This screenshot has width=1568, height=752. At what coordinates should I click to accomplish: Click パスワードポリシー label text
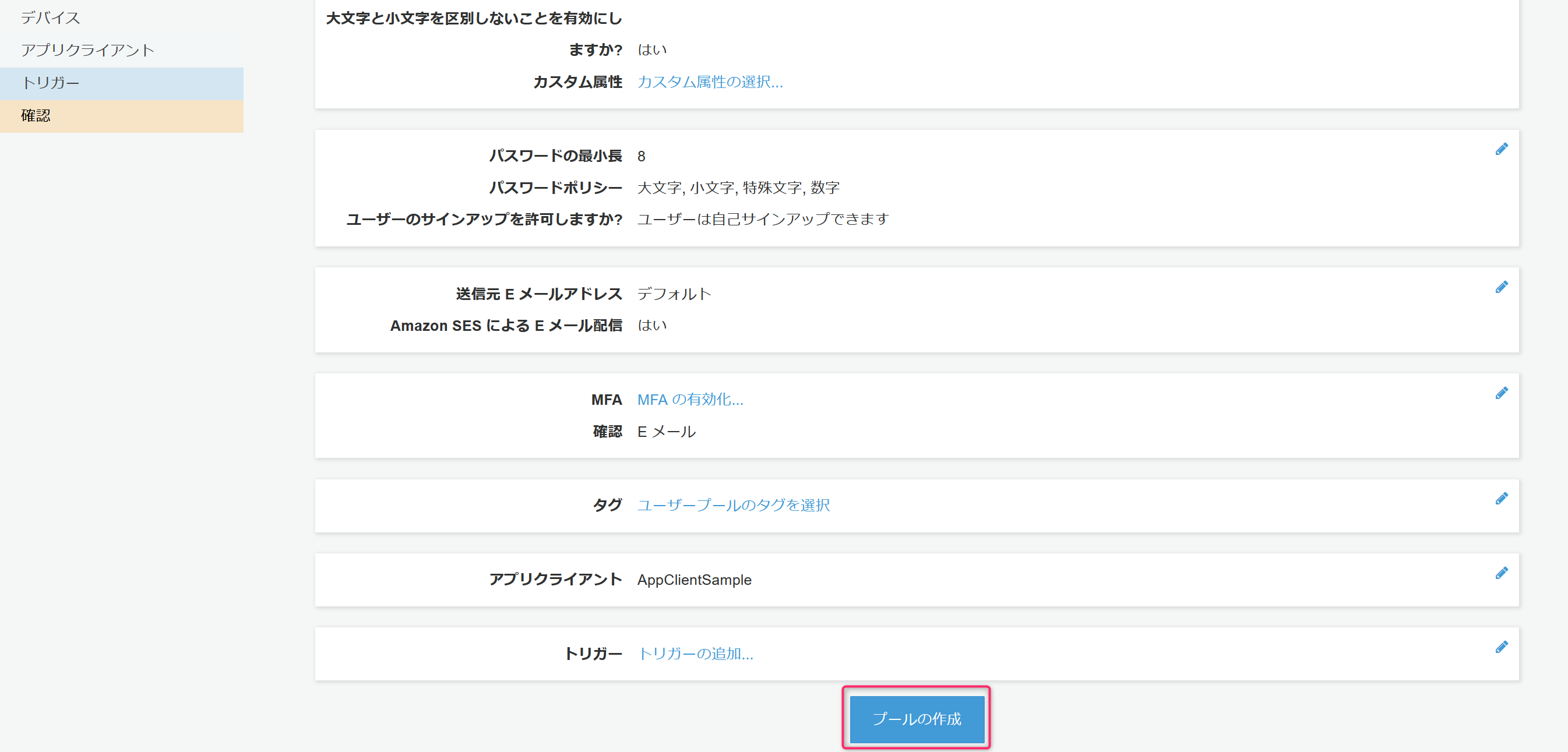555,188
